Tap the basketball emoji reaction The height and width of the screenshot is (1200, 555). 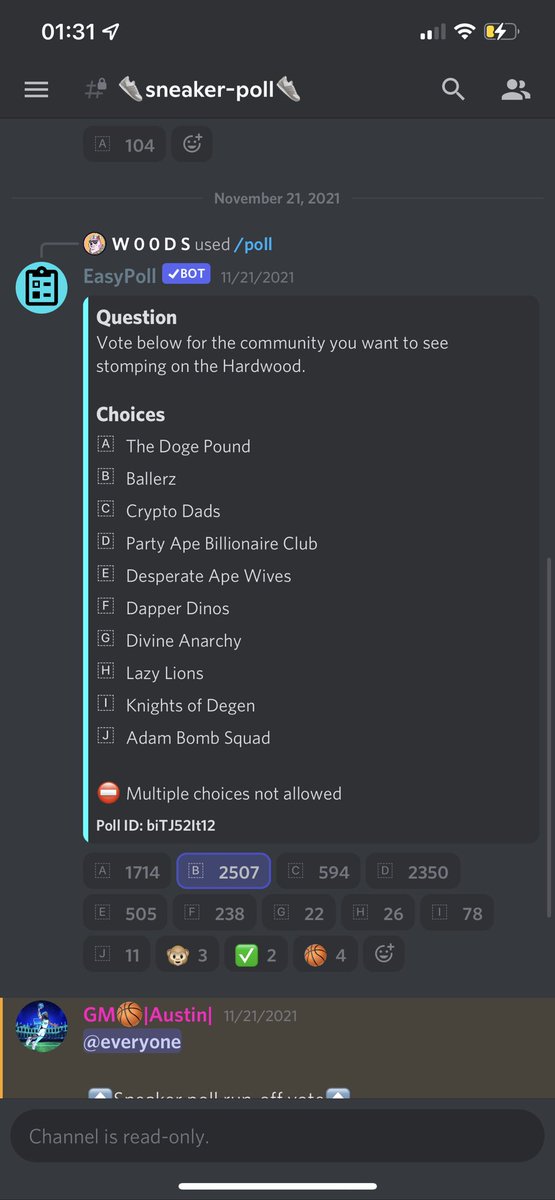[x=325, y=955]
